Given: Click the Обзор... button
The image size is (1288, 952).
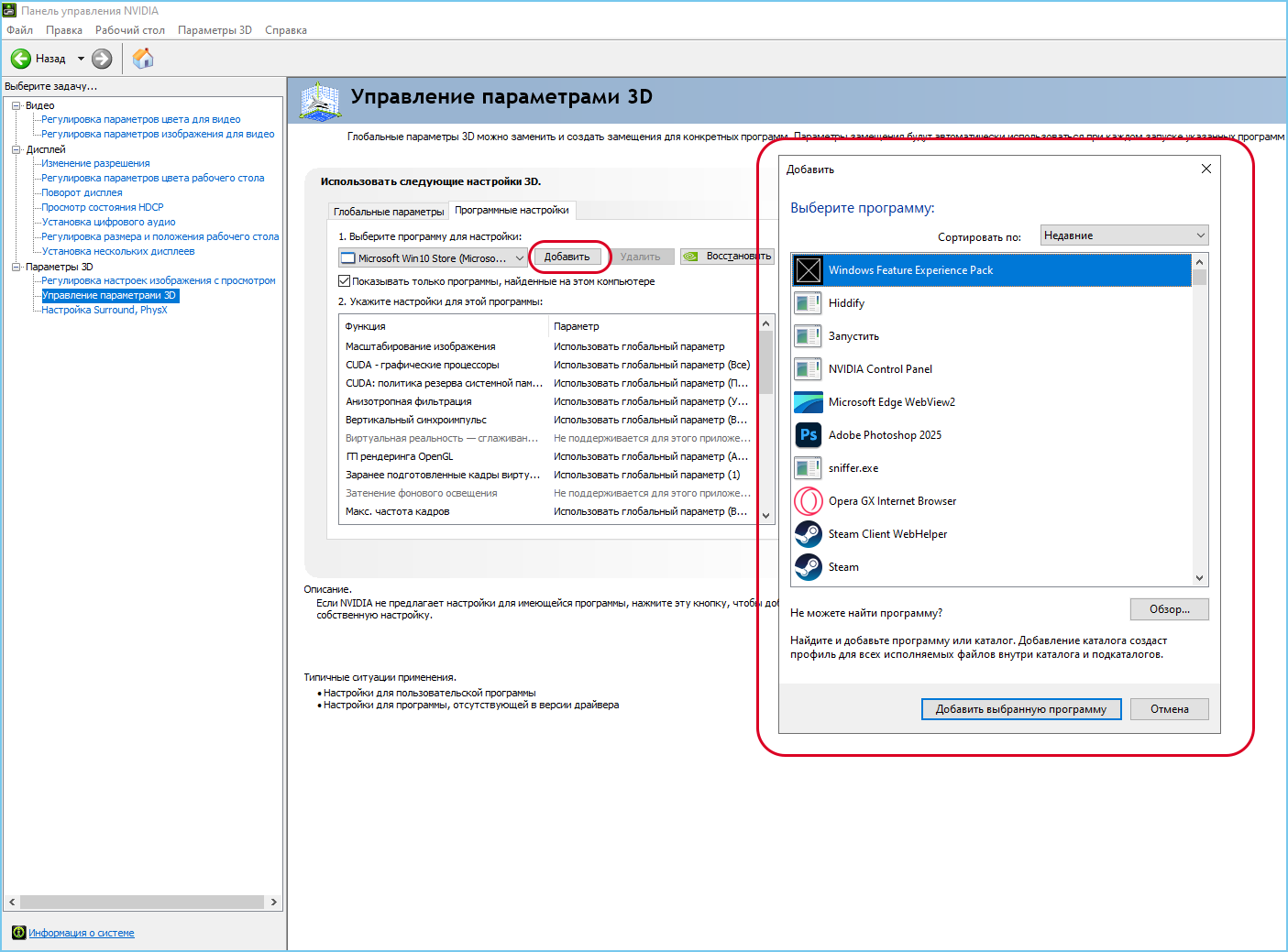Looking at the screenshot, I should [1170, 609].
